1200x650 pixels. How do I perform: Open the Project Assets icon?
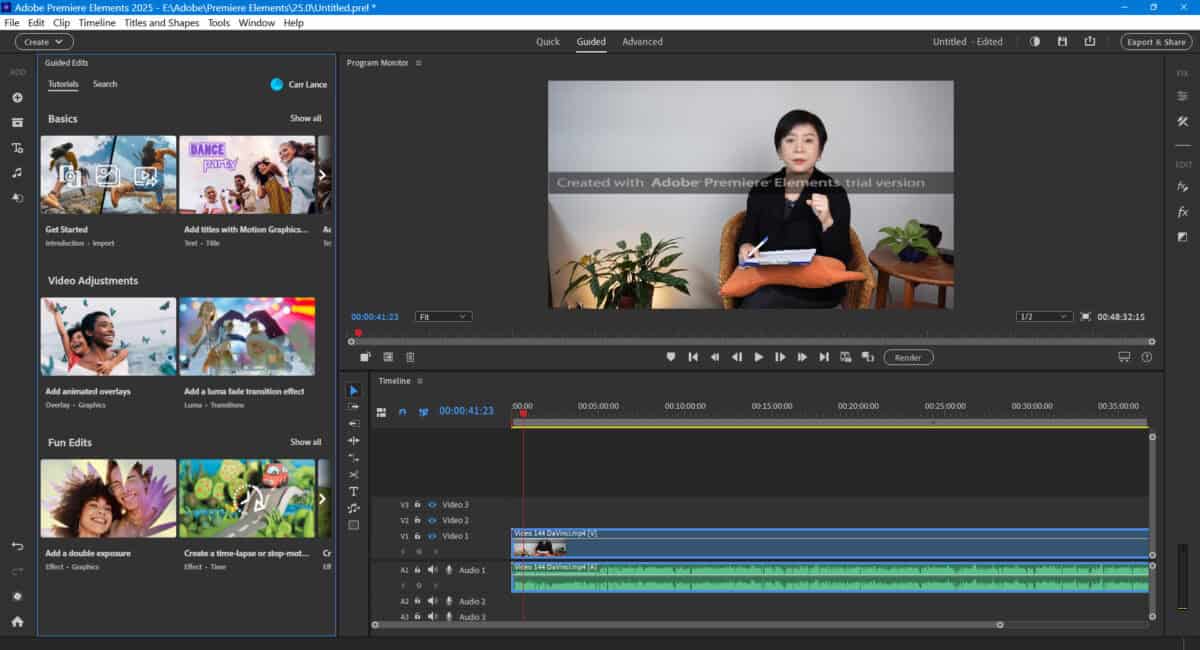point(17,122)
